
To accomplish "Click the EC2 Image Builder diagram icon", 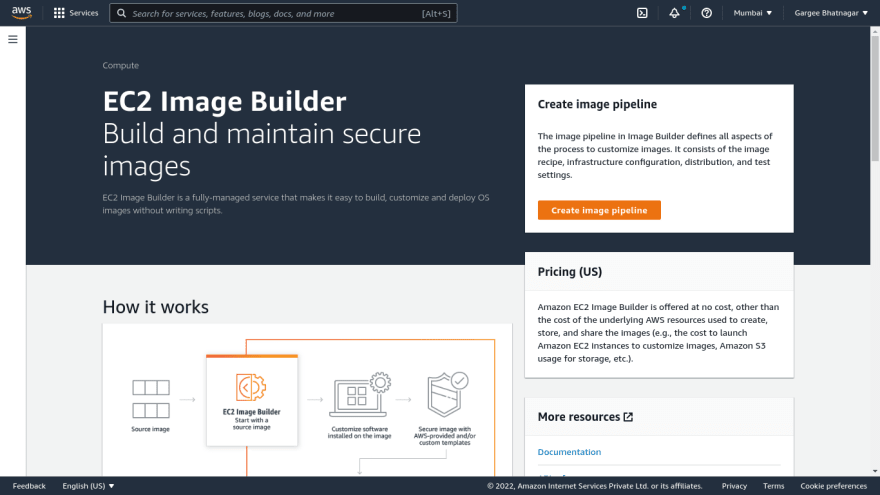I will click(x=251, y=387).
